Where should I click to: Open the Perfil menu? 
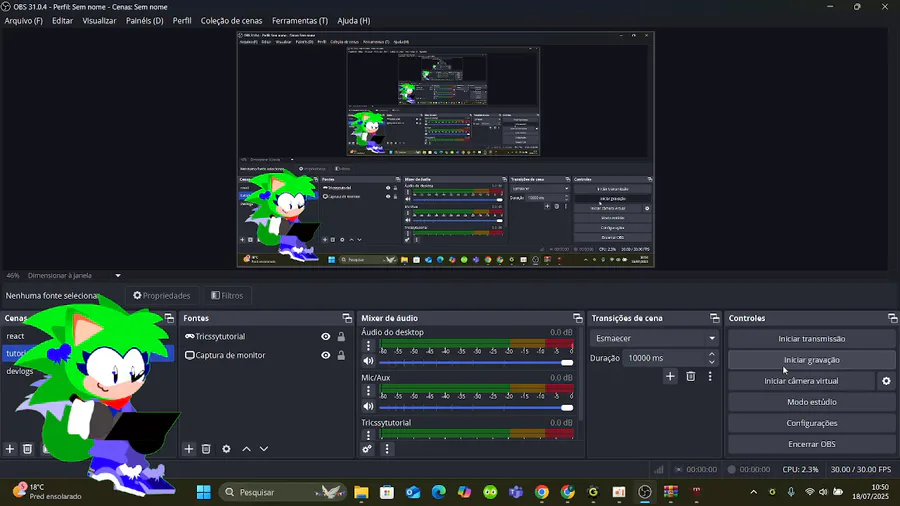[x=182, y=21]
